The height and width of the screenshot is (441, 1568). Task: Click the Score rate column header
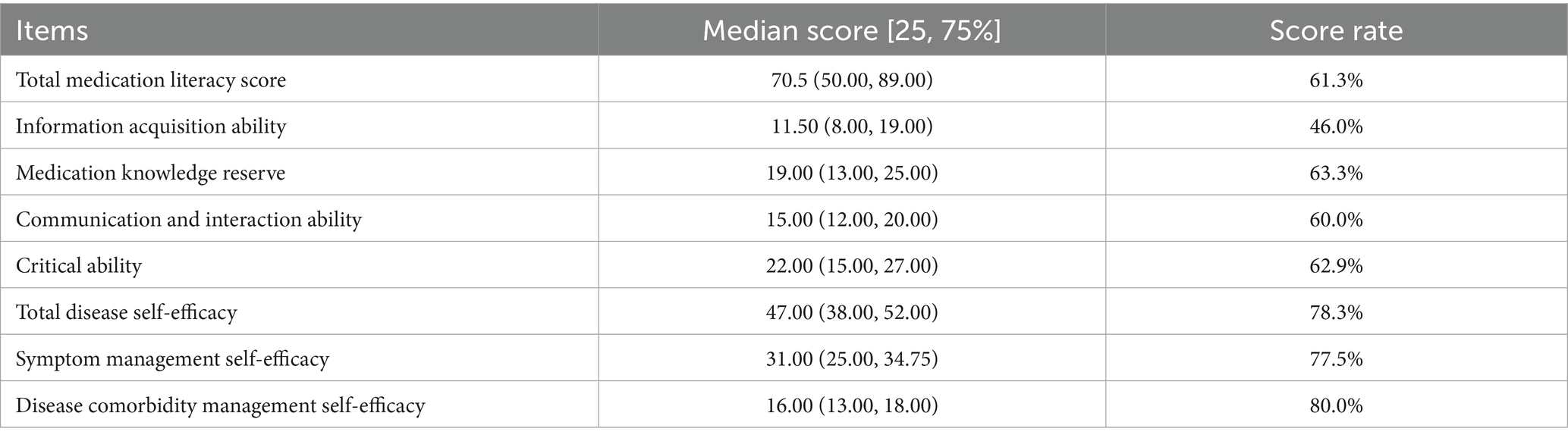click(1336, 30)
